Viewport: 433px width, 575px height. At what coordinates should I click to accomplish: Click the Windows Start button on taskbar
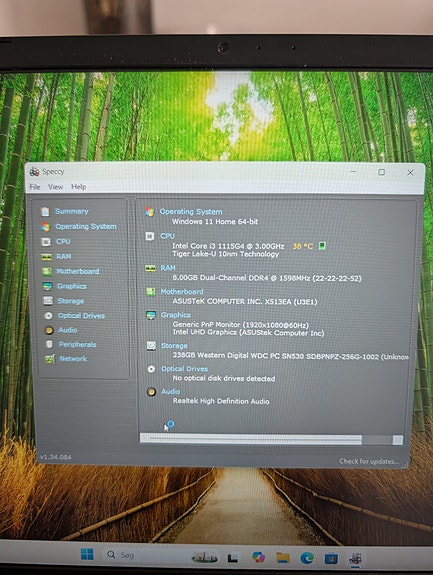tap(87, 554)
